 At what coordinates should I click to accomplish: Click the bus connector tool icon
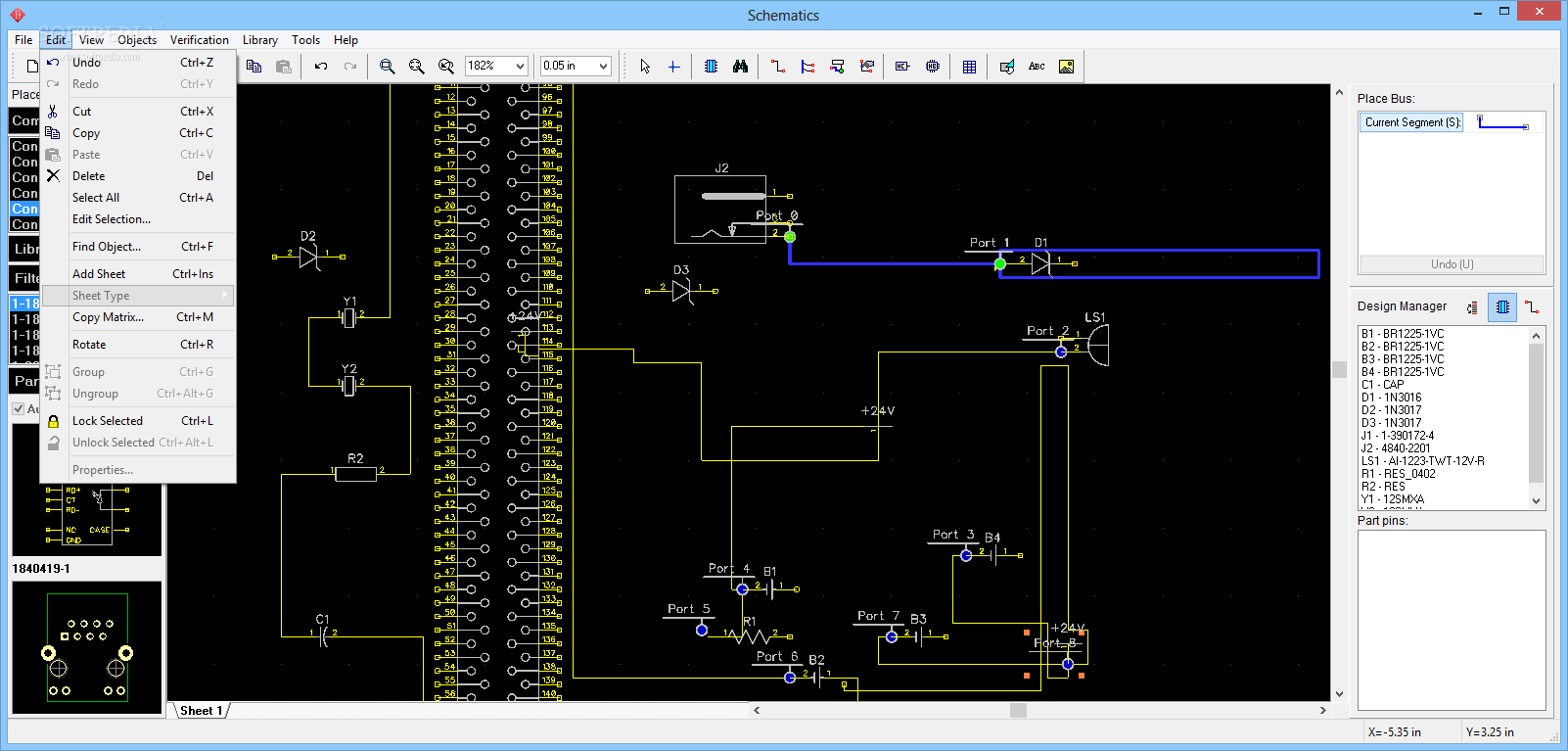837,67
